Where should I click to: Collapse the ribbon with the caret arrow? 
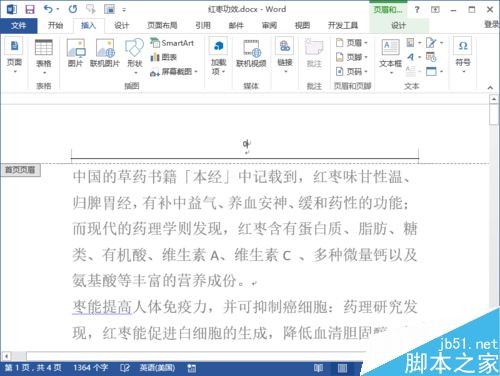pyautogui.click(x=490, y=88)
